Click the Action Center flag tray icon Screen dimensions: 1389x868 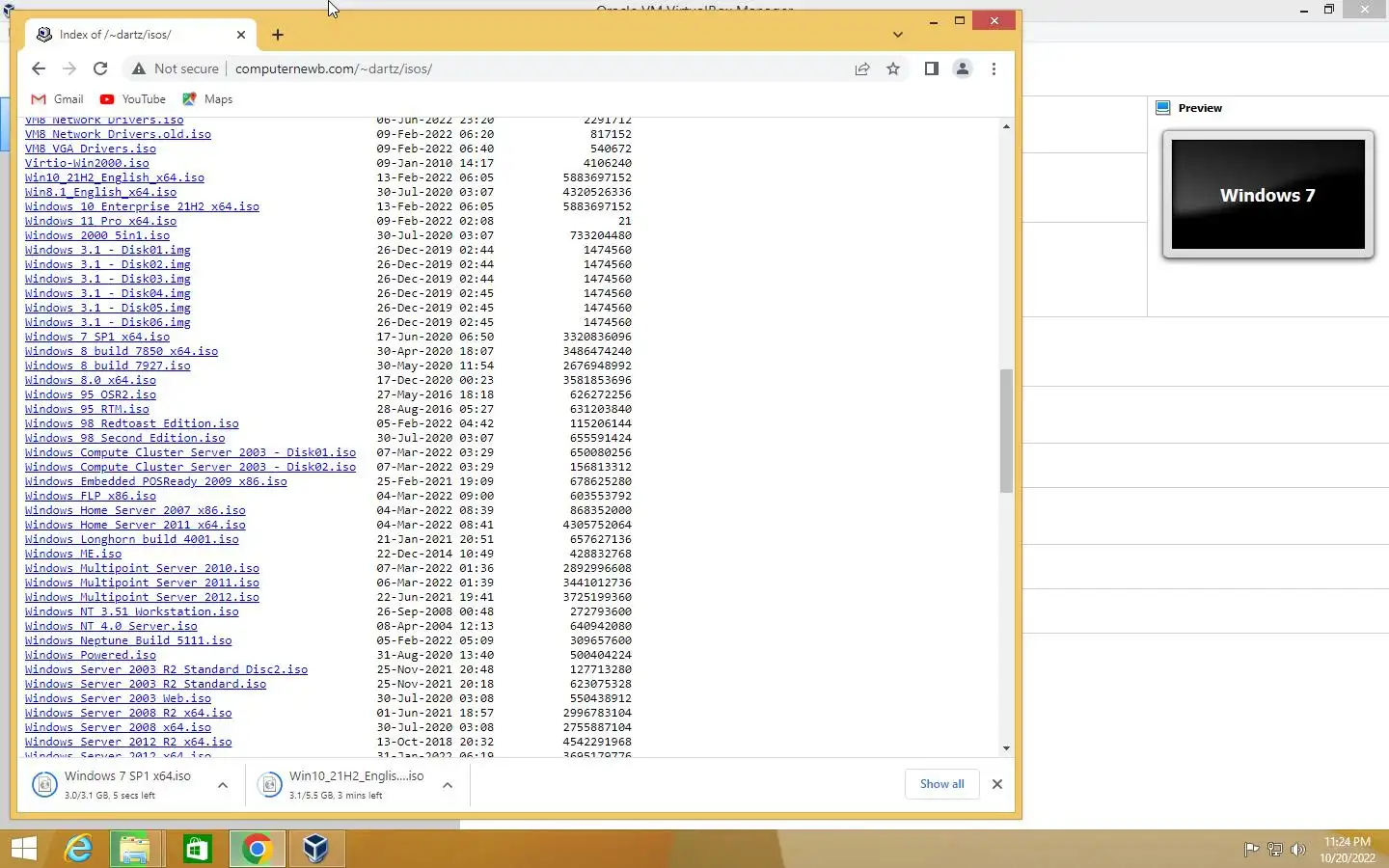[x=1251, y=850]
